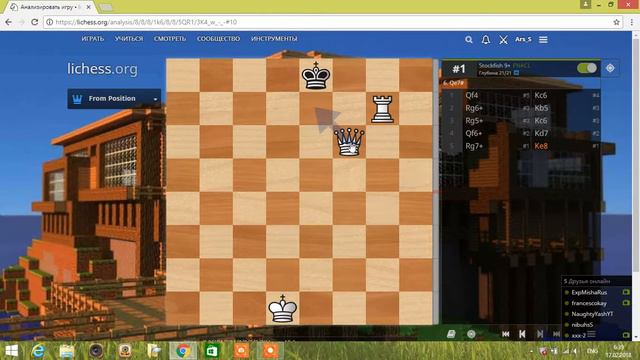The height and width of the screenshot is (360, 640).
Task: Open the СМОТРЕТЬ menu
Action: point(170,39)
